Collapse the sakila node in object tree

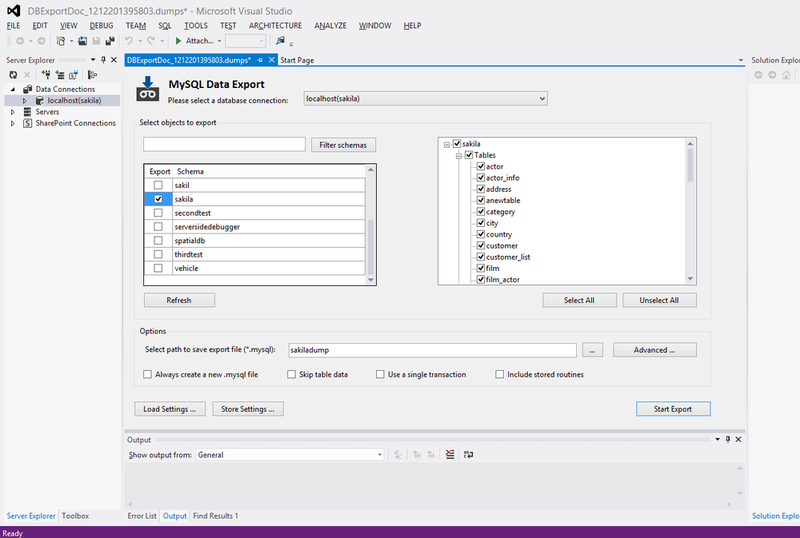click(447, 144)
